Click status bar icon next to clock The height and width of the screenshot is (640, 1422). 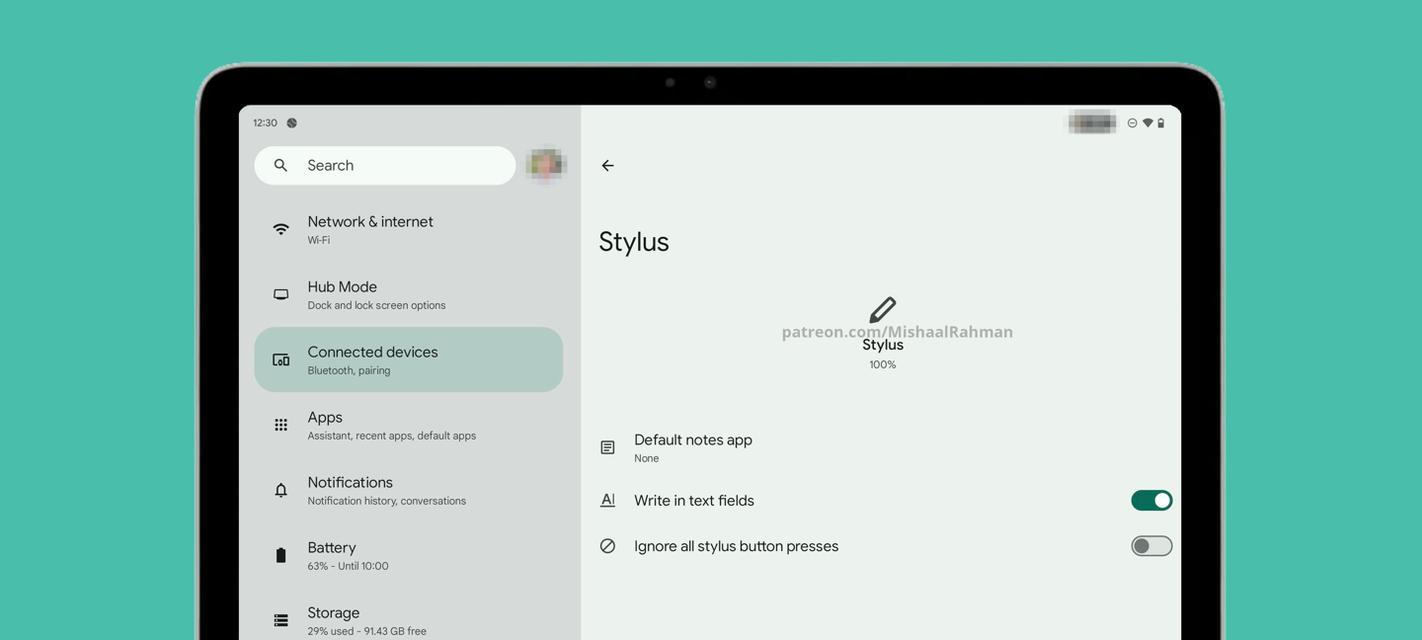pyautogui.click(x=292, y=123)
